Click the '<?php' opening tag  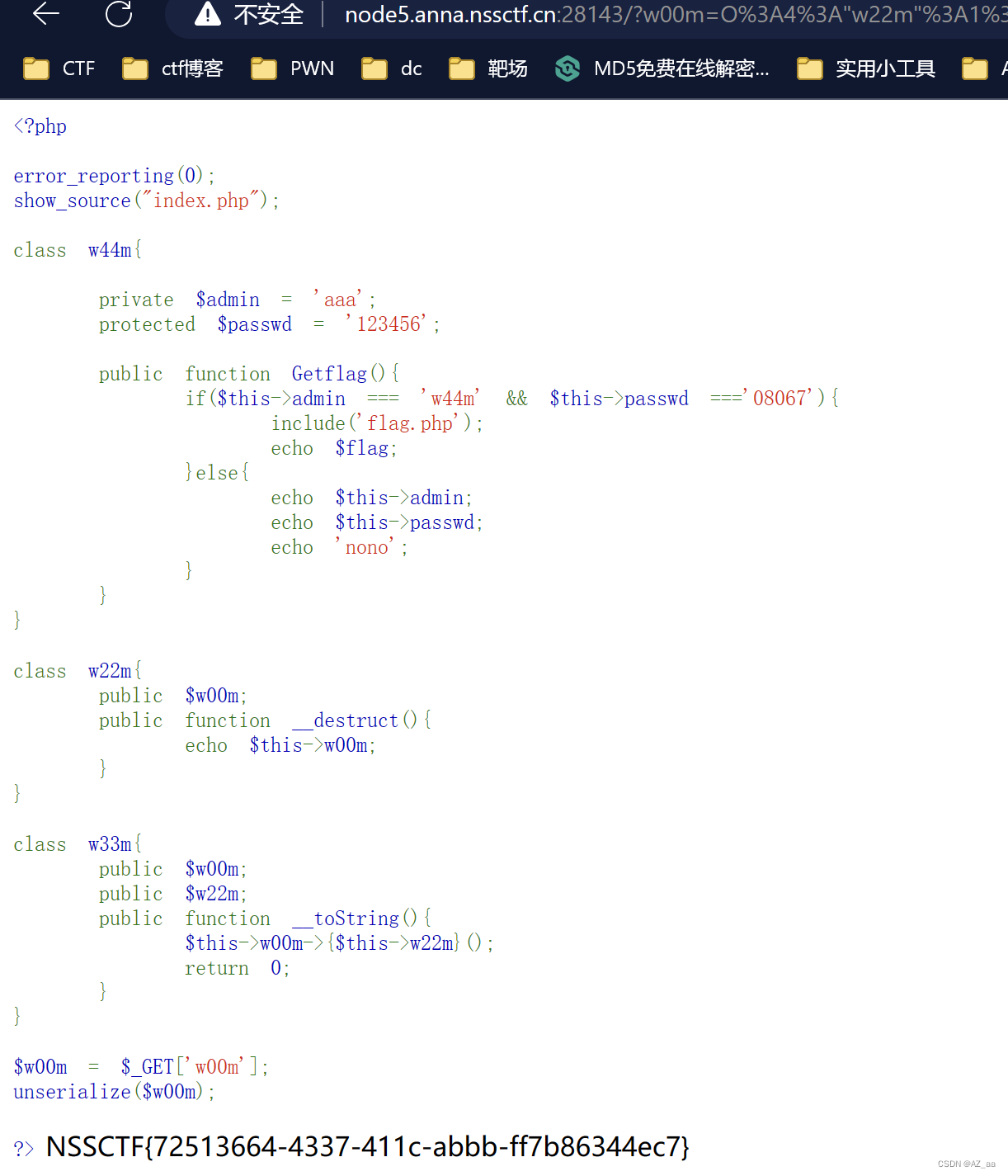40,126
